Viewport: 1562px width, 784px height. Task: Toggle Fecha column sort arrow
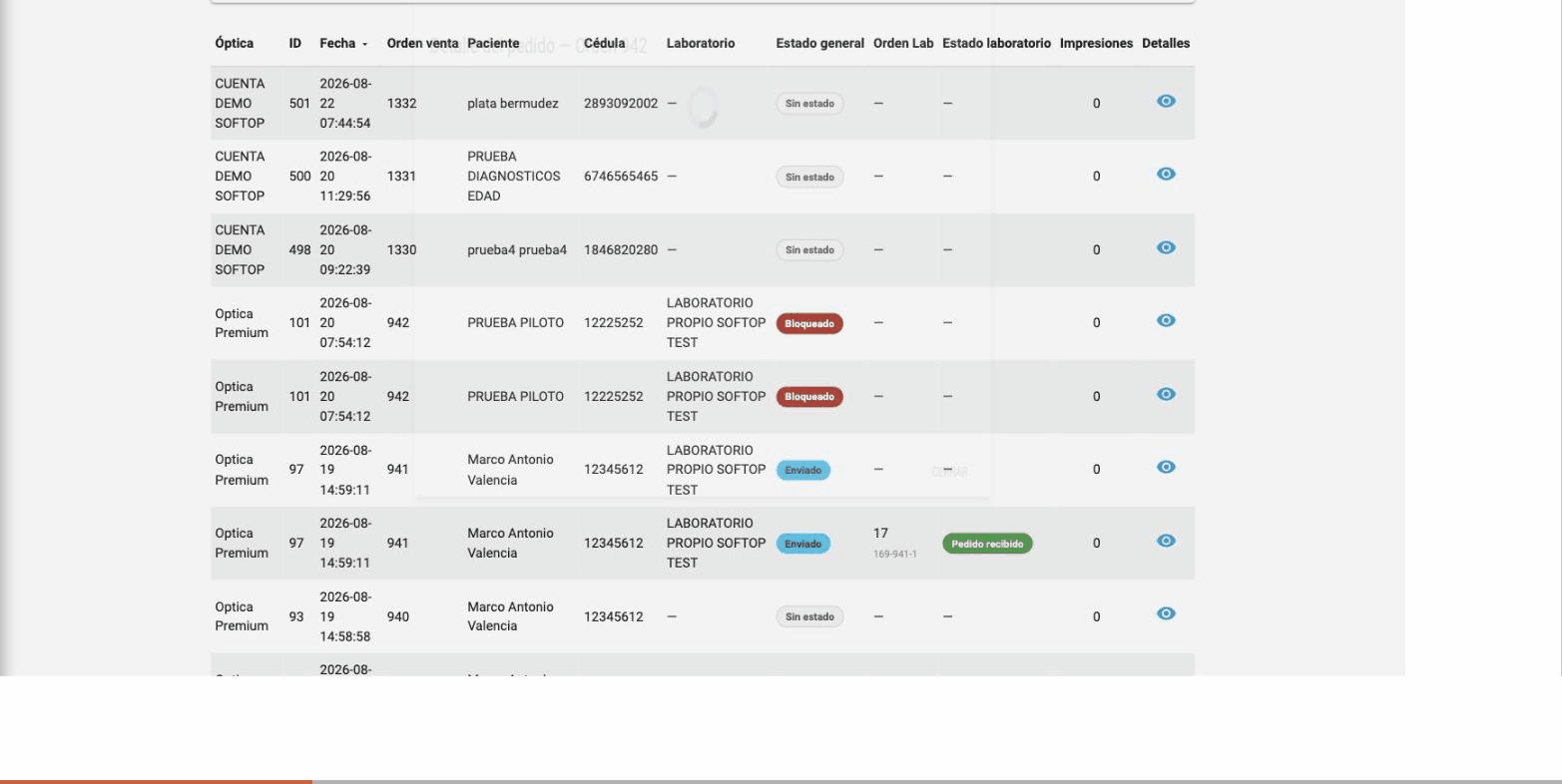[365, 45]
